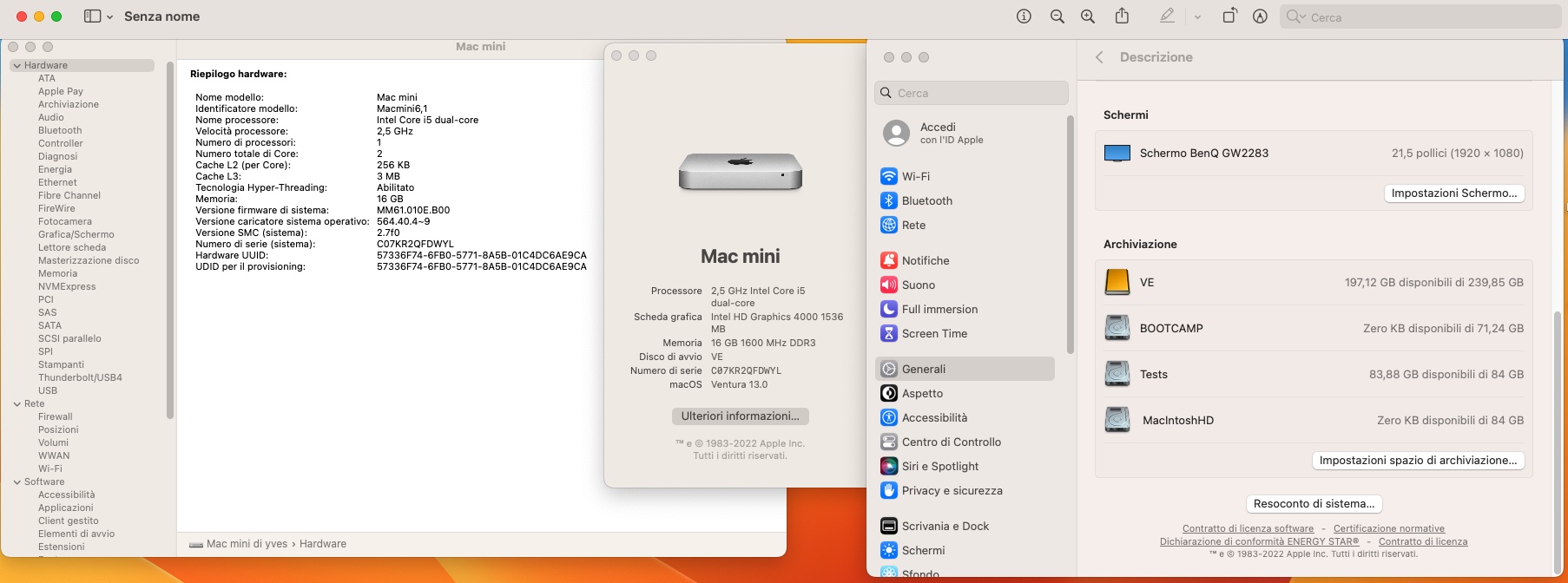Open Rete settings icon
The height and width of the screenshot is (583, 1568).
pos(889,225)
